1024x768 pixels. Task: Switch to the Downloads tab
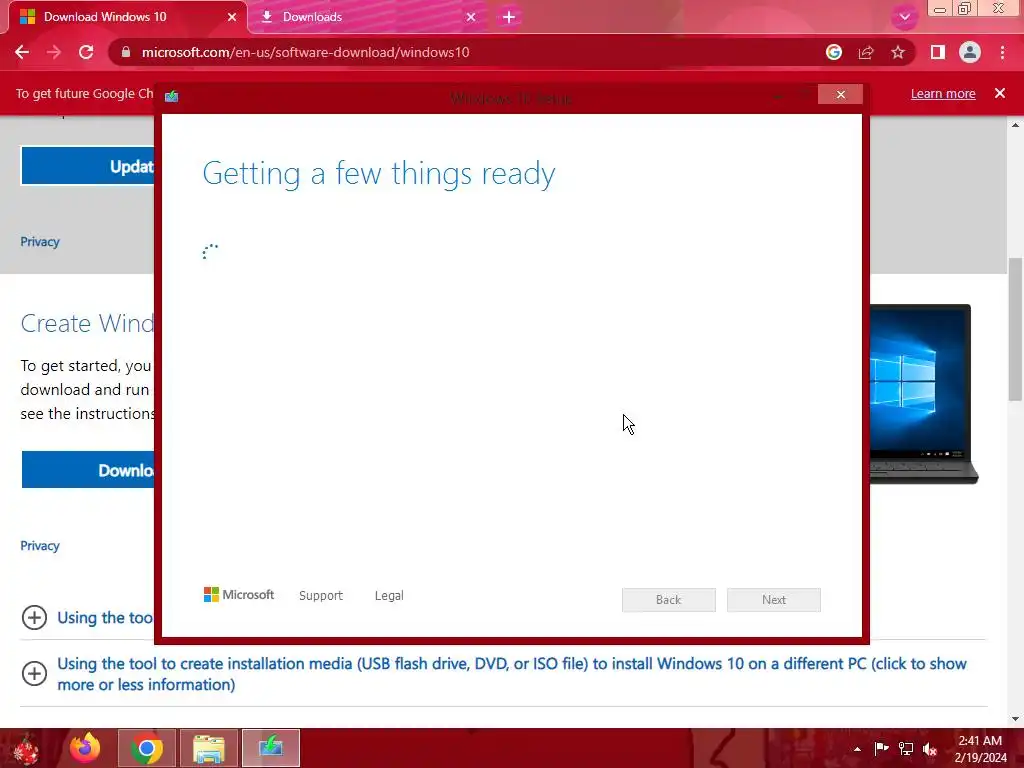pos(367,17)
